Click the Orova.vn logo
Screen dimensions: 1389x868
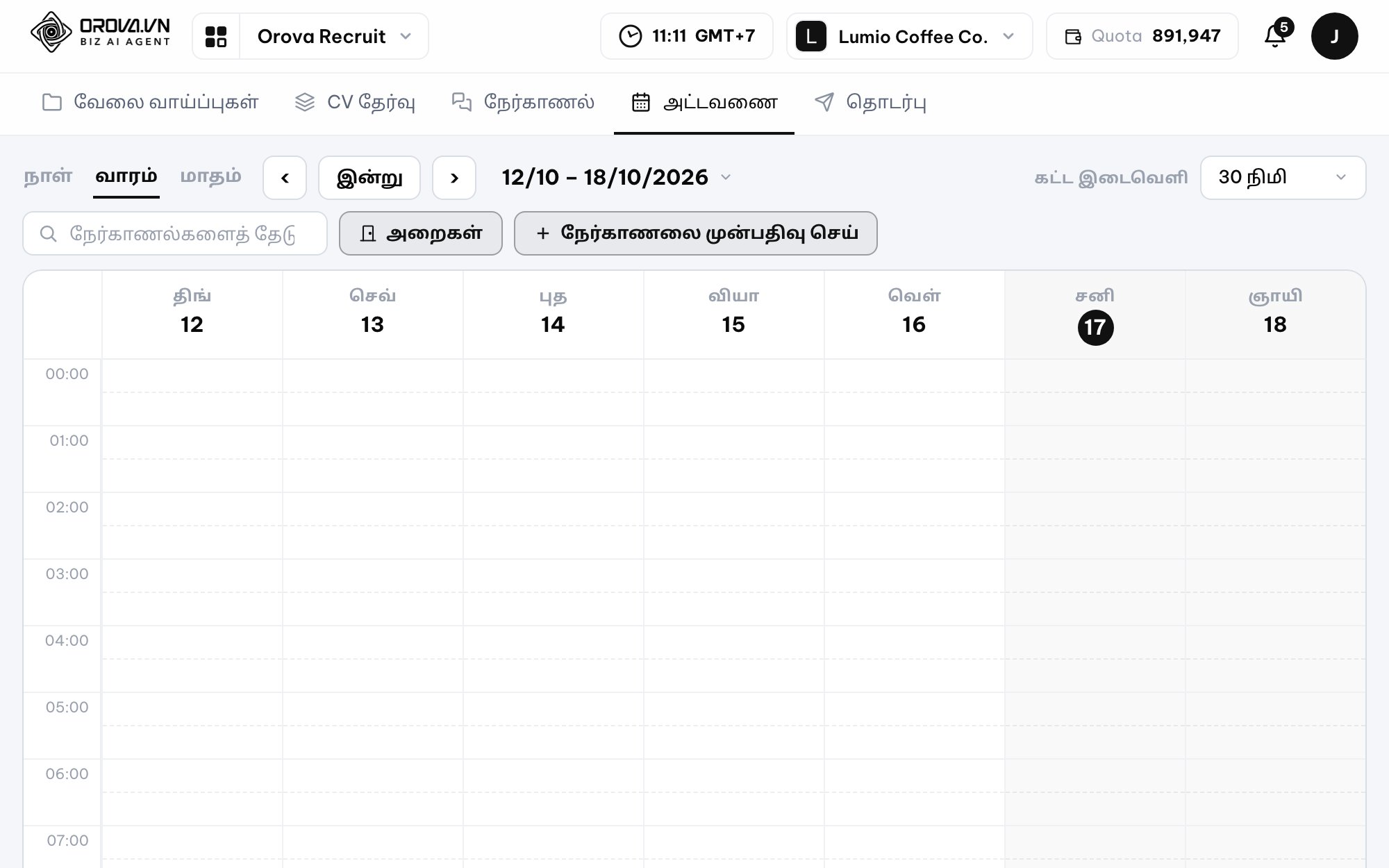point(101,33)
